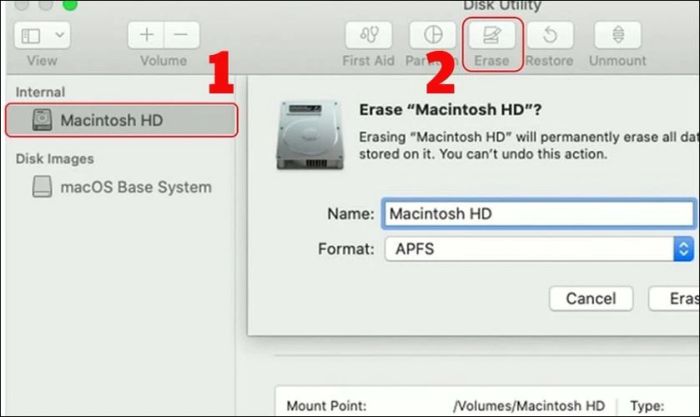
Task: Select Macintosh HD in the sidebar
Action: coord(121,120)
